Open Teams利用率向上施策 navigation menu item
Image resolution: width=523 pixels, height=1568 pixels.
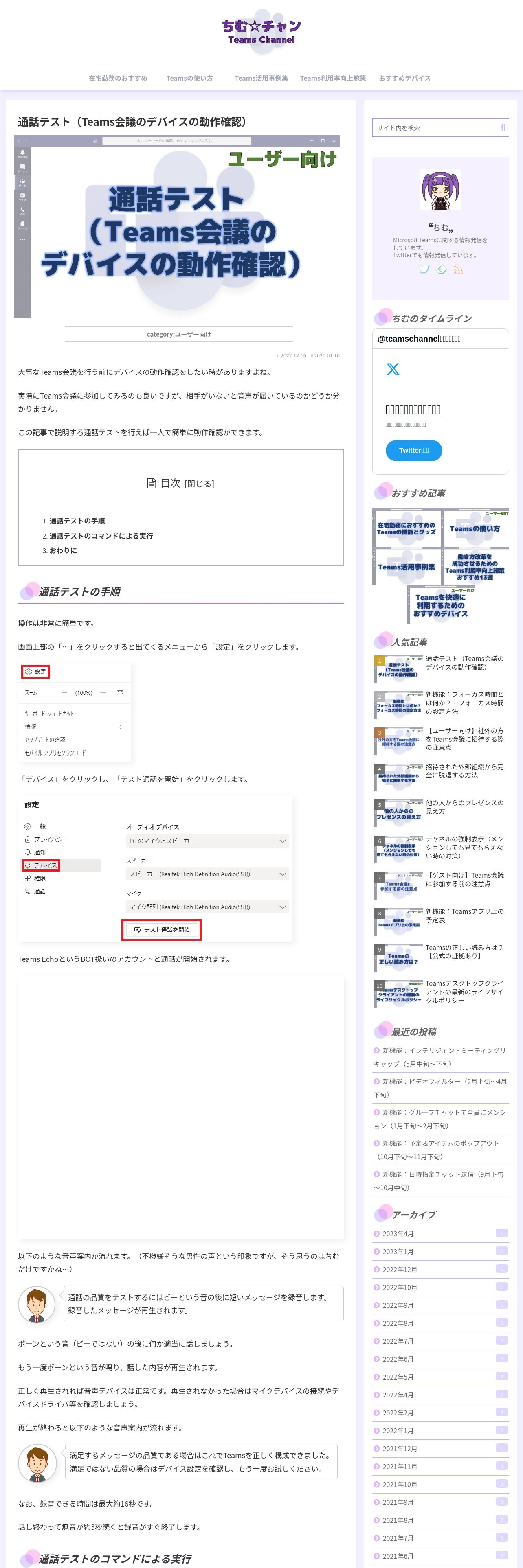coord(333,78)
